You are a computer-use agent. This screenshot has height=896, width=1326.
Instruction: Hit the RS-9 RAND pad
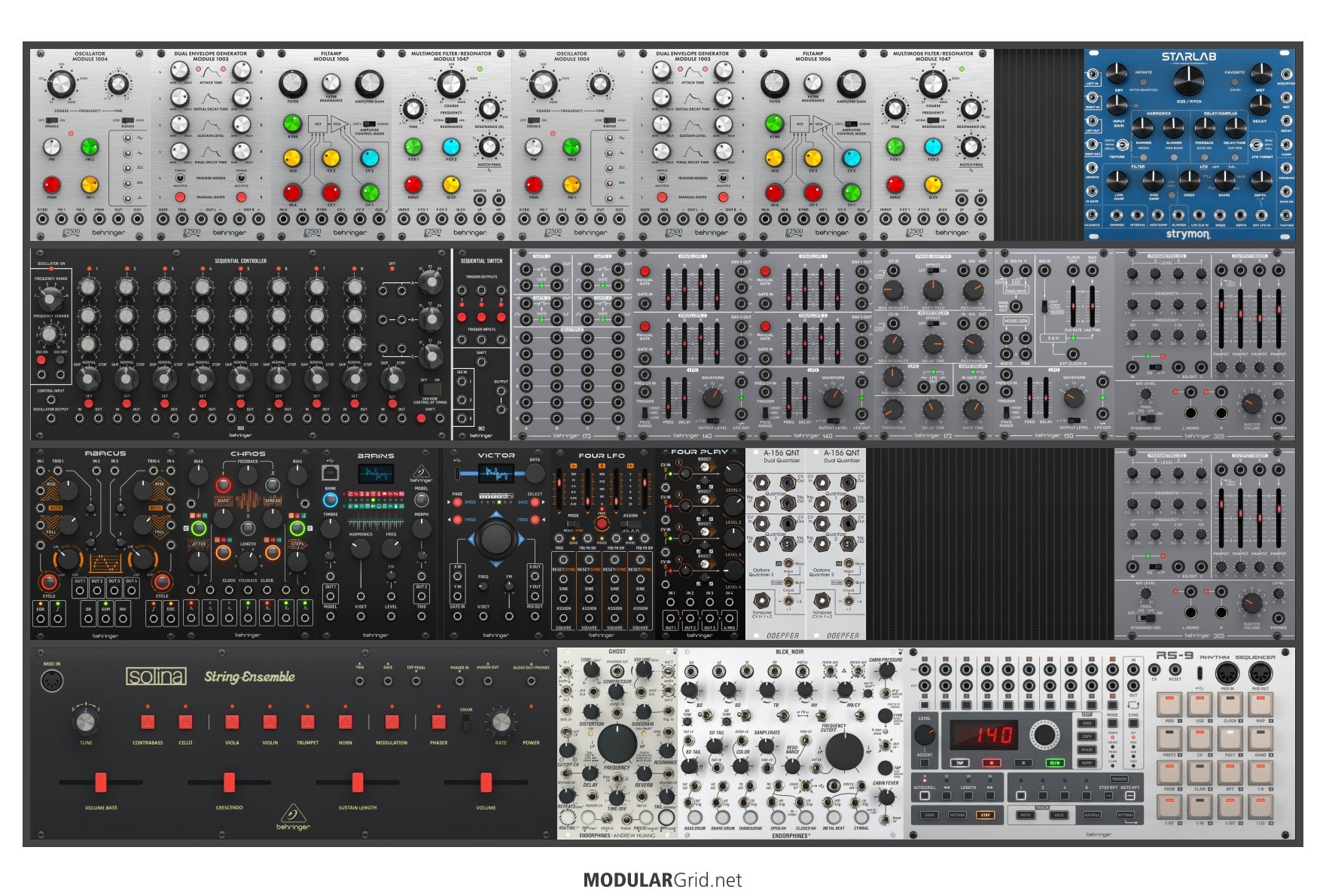click(x=1260, y=739)
